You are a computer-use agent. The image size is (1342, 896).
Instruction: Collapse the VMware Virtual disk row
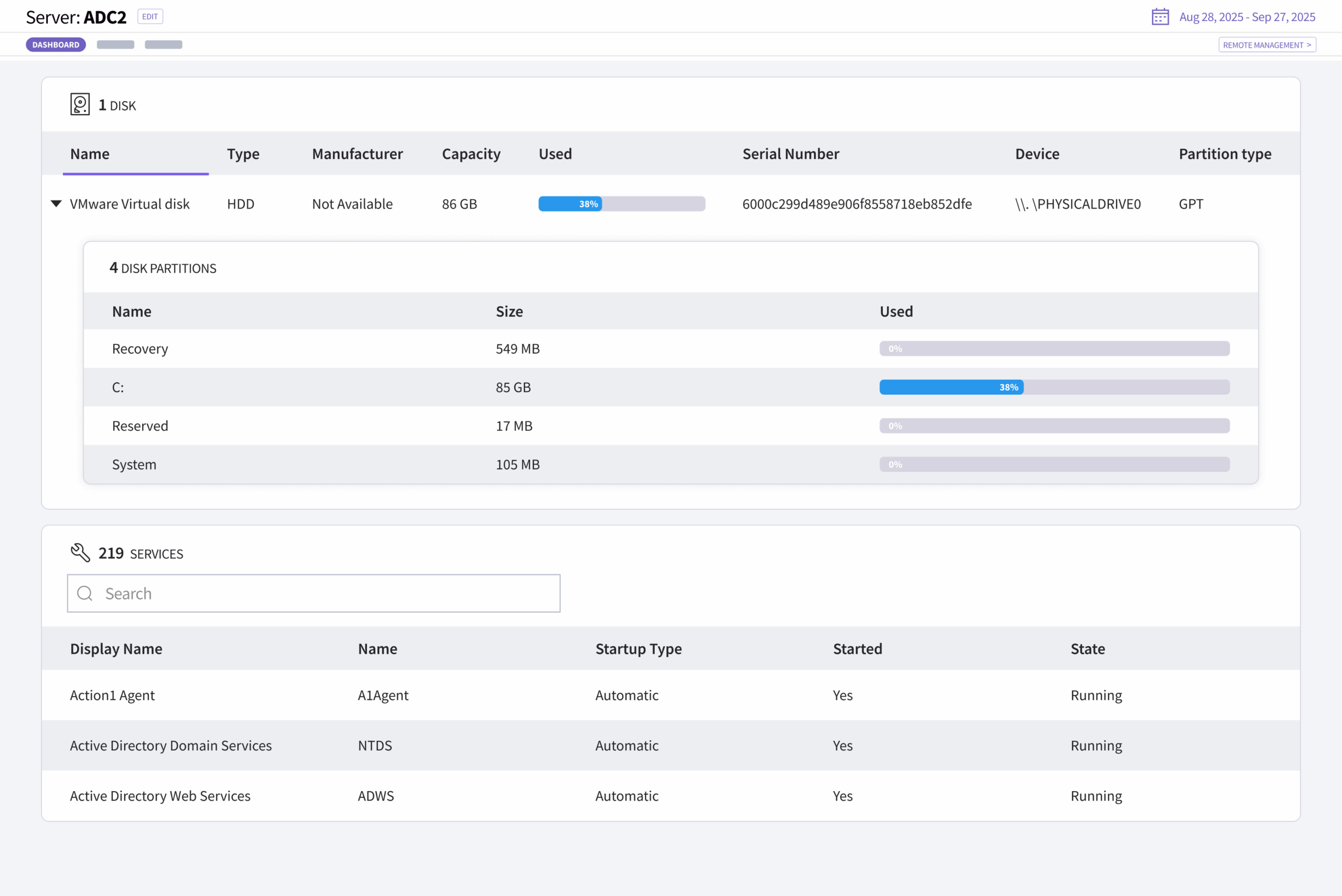(x=56, y=203)
